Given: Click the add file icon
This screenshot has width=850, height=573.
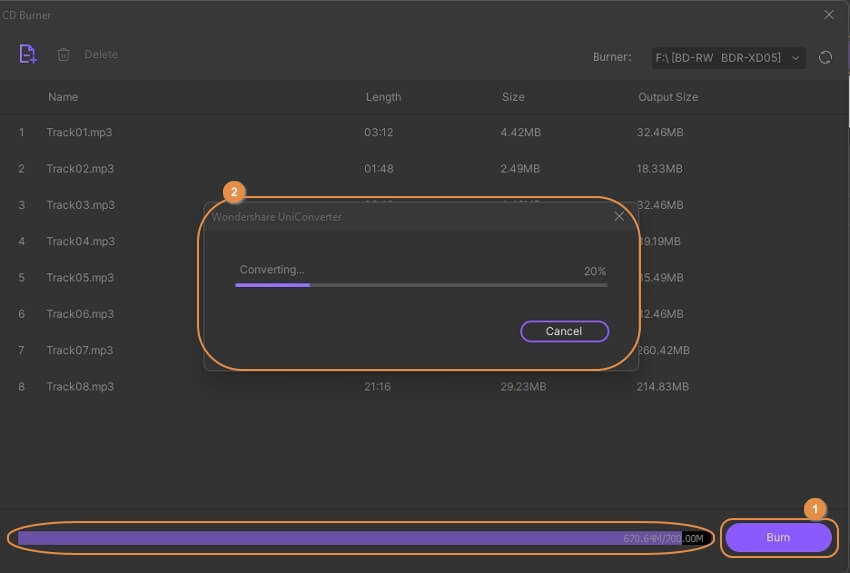Looking at the screenshot, I should 28,55.
